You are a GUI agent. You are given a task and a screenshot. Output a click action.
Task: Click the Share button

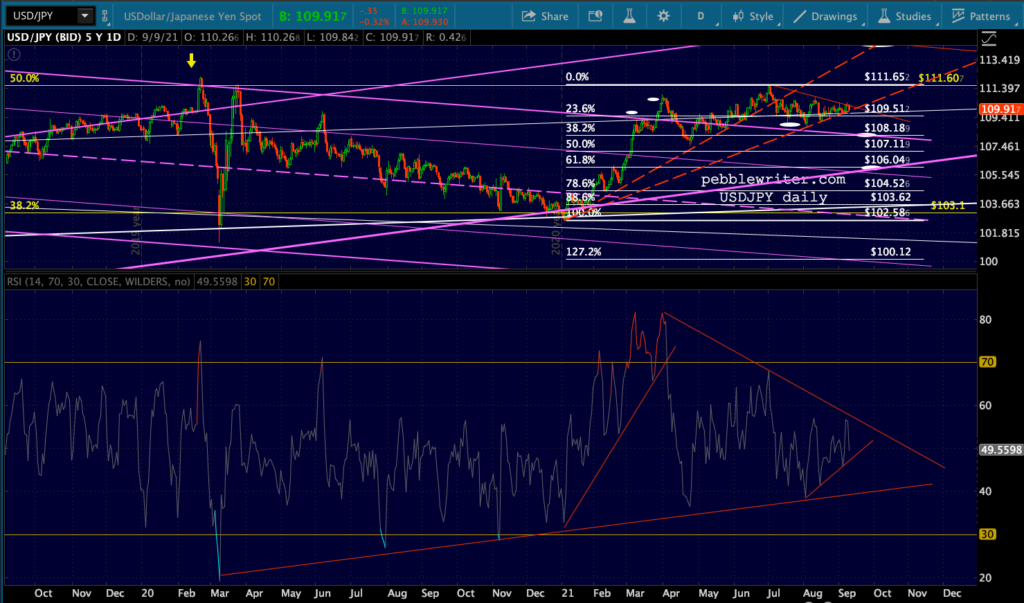click(x=545, y=16)
